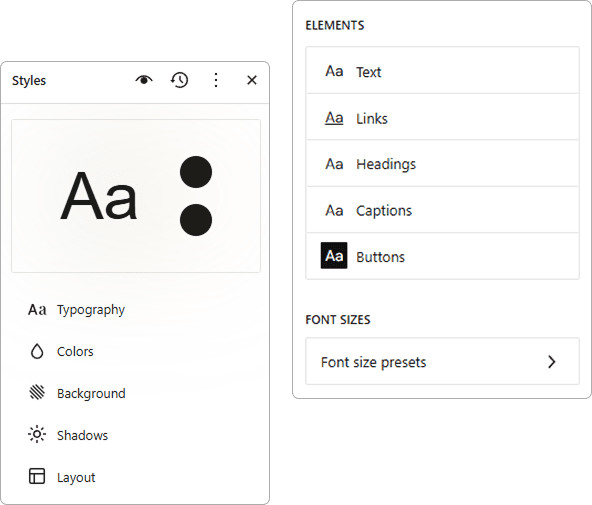Open the Links element settings
The image size is (592, 505).
coord(442,117)
